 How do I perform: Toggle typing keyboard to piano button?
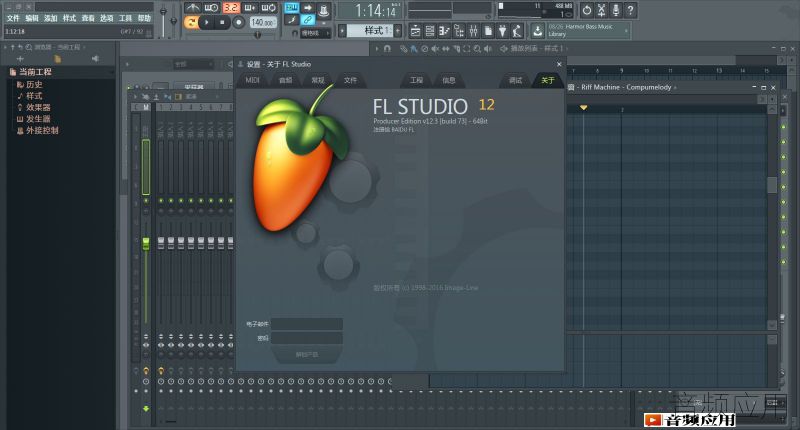coord(291,8)
